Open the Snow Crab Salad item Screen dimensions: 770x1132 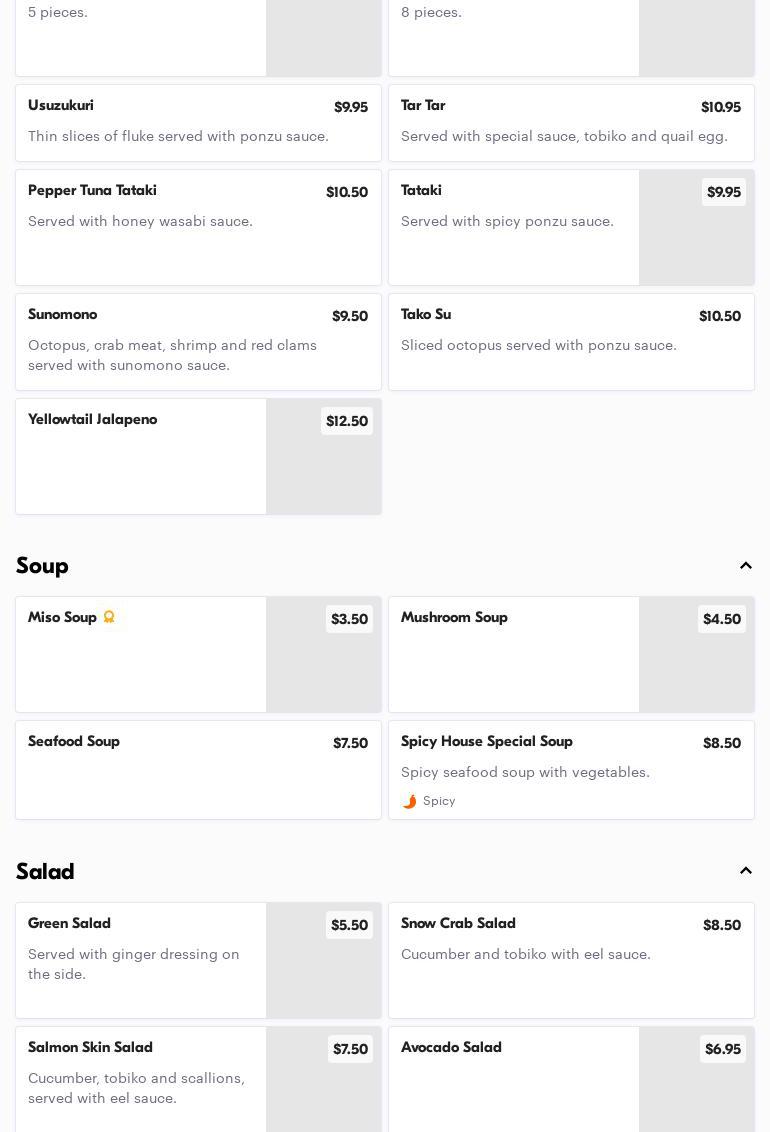(x=572, y=960)
